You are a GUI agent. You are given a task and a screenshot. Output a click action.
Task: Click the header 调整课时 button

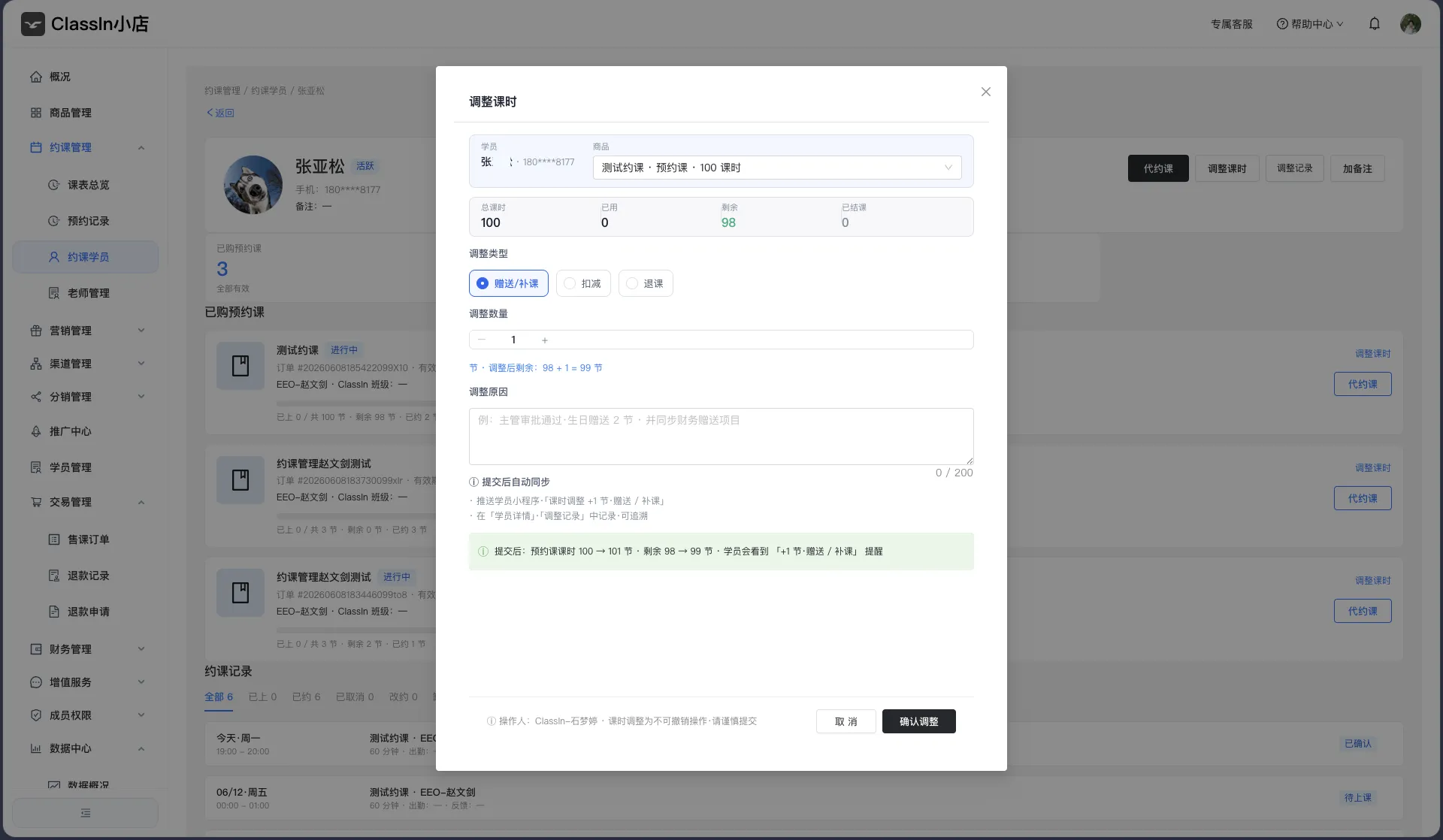tap(1227, 168)
